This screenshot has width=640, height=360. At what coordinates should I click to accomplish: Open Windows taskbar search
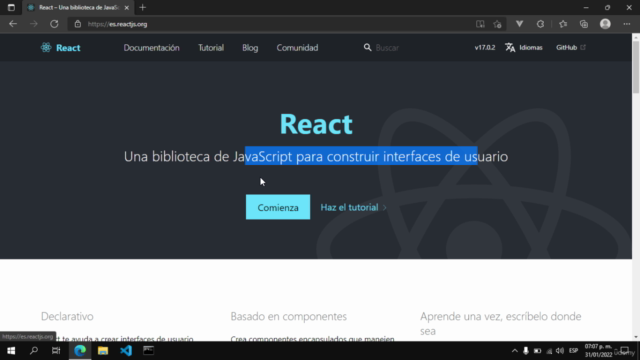point(34,351)
